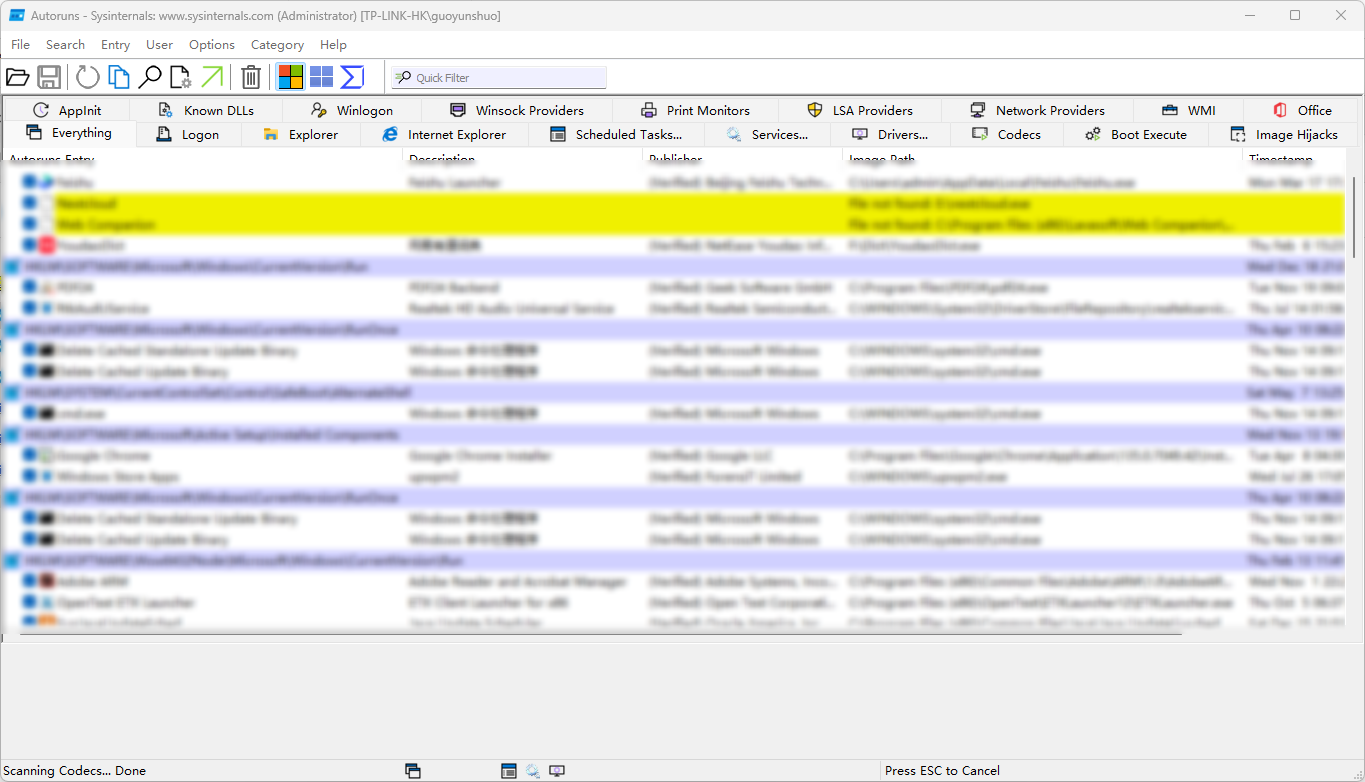Screen dimensions: 1365x782
Task: Toggle the Google Chrome entry checkbox
Action: pyautogui.click(x=30, y=455)
